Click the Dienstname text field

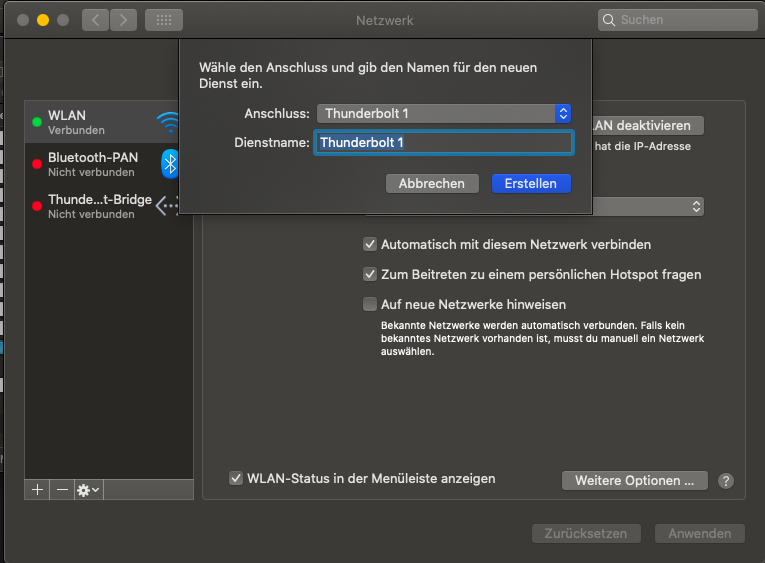point(443,143)
